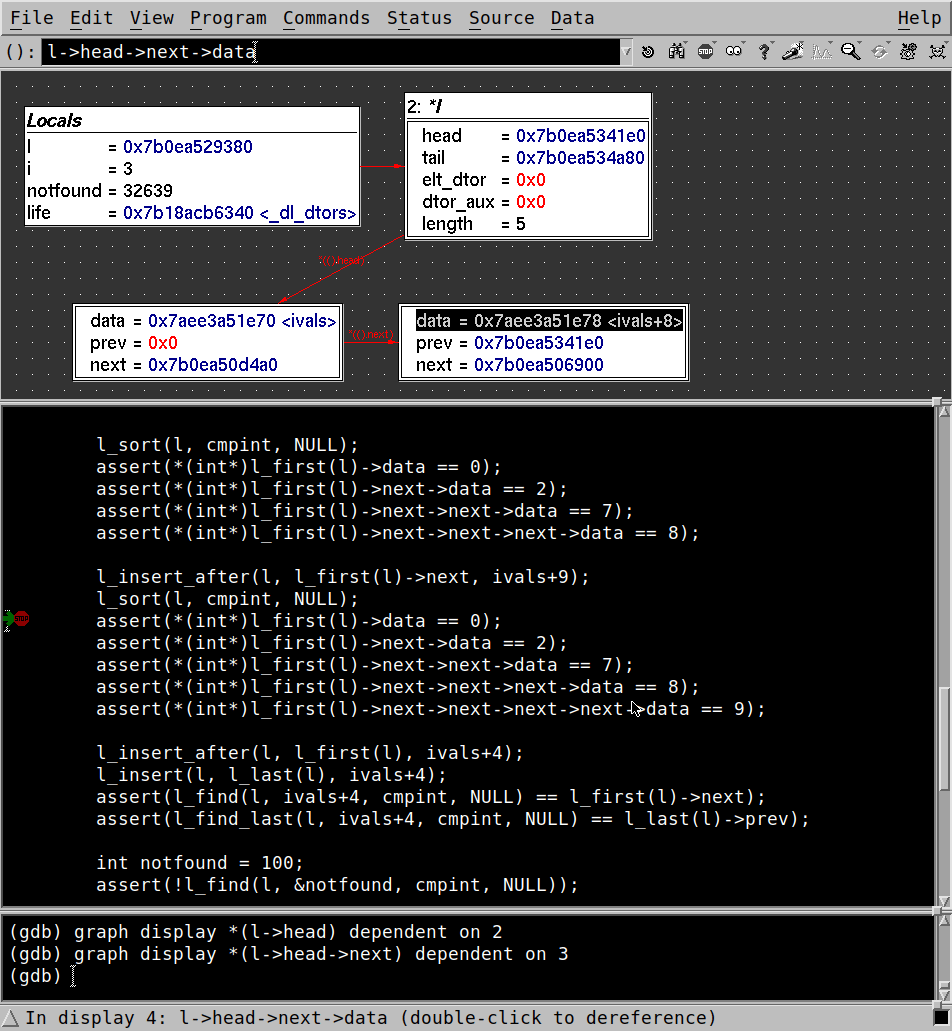952x1031 pixels.
Task: Click the red-green breakpoint marker in source margin
Action: [15, 619]
